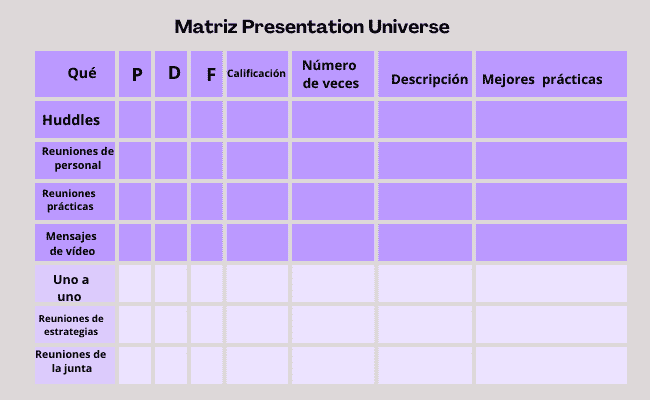
Task: Click the P column header
Action: pyautogui.click(x=135, y=75)
